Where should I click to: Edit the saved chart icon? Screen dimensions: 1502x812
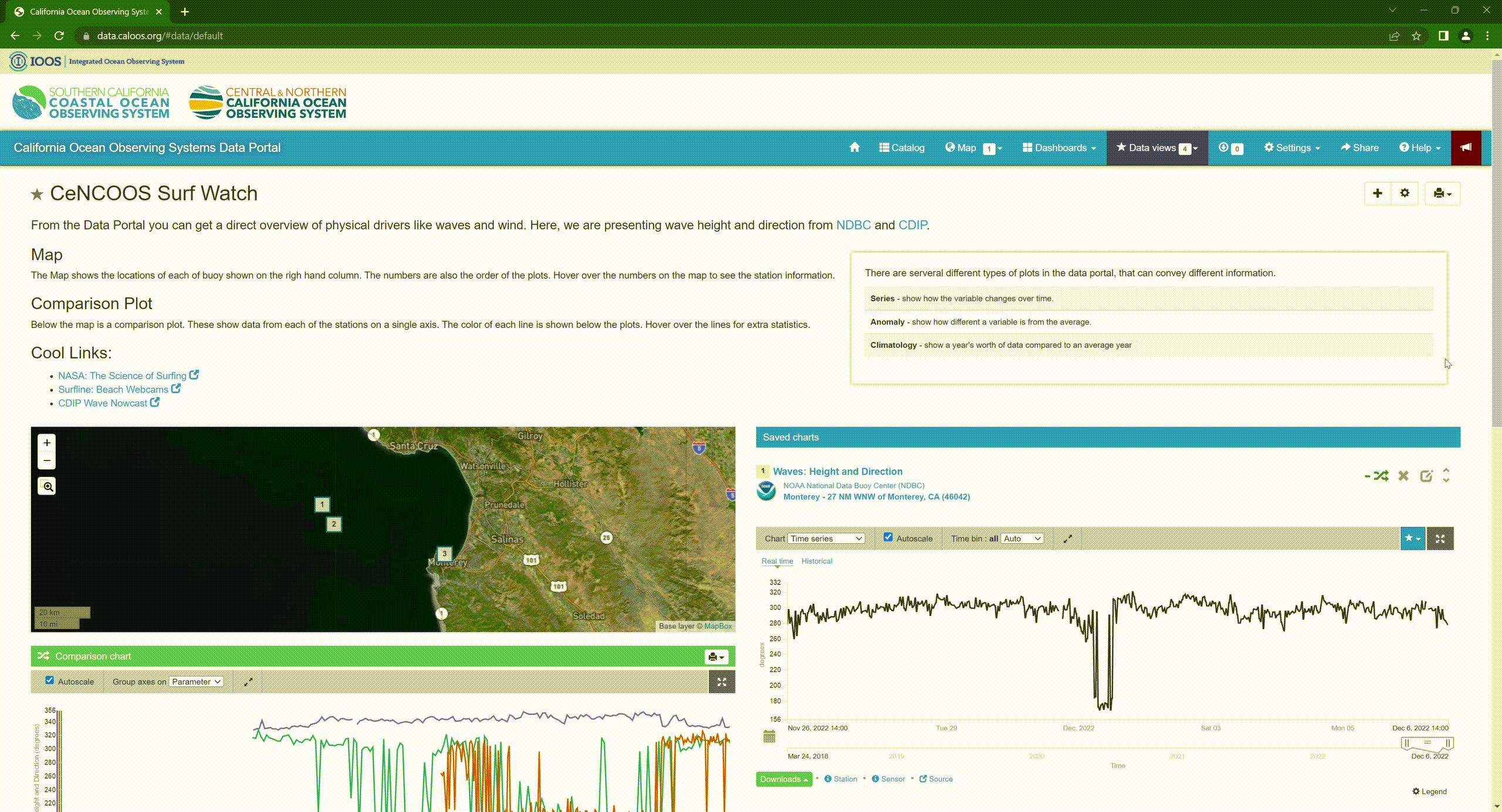(x=1426, y=476)
